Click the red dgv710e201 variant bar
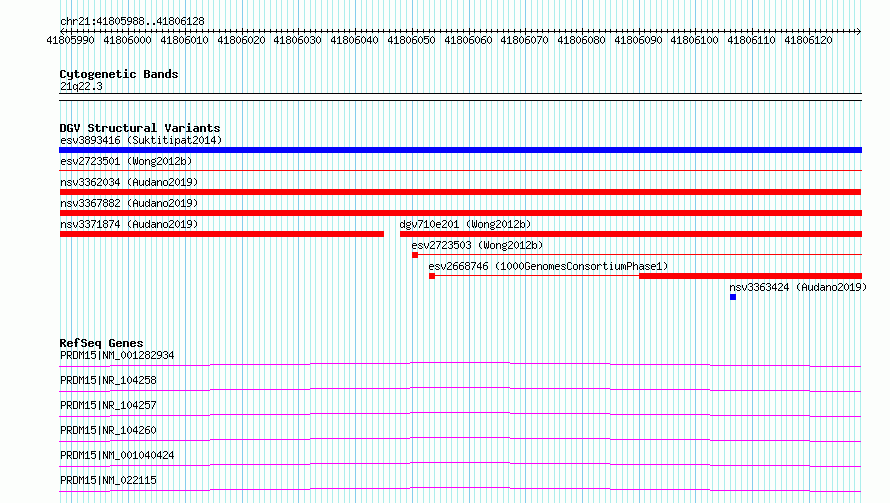The height and width of the screenshot is (503, 890). 631,234
